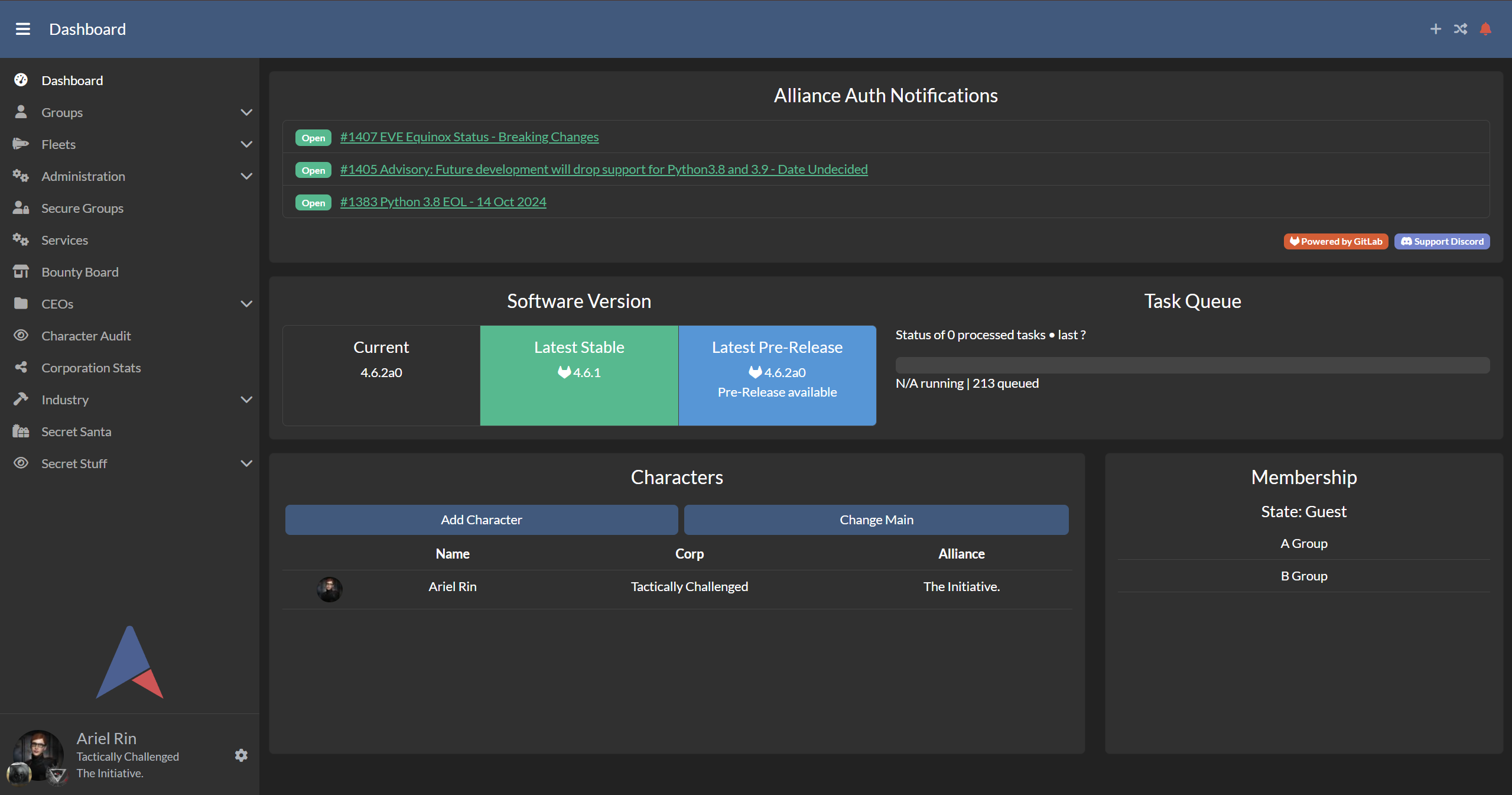This screenshot has width=1512, height=795.
Task: Click the plus icon in header
Action: 1435,29
